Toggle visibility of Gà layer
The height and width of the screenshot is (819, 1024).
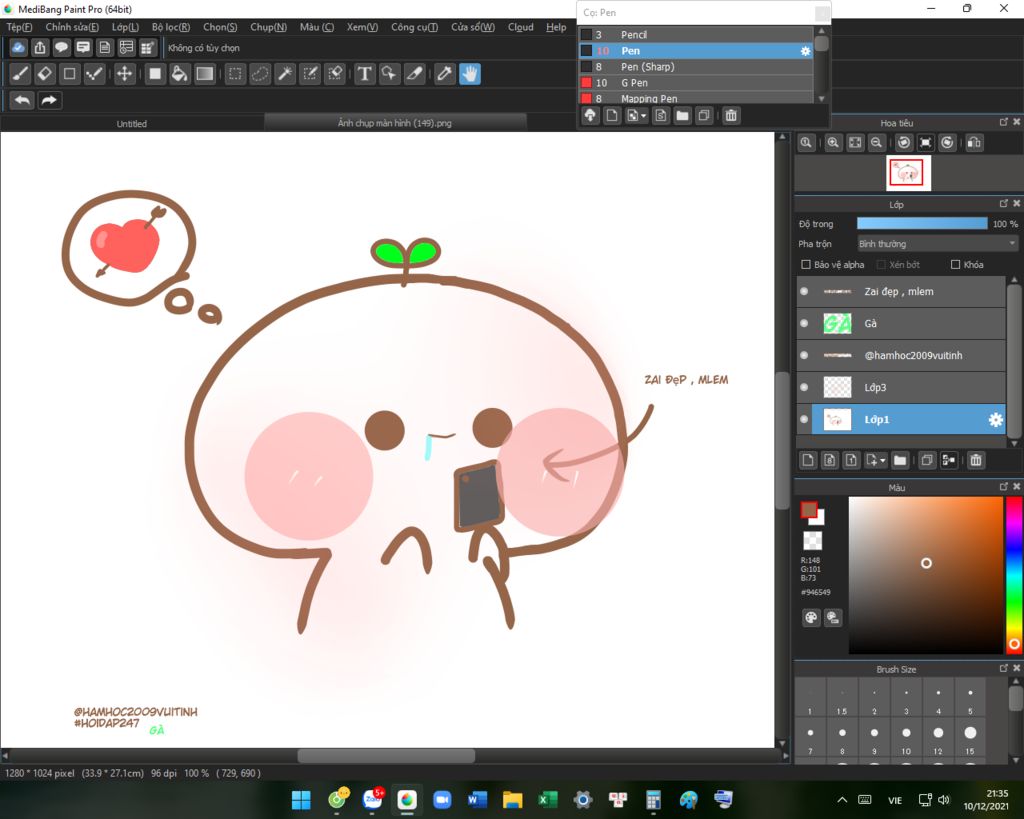tap(804, 323)
